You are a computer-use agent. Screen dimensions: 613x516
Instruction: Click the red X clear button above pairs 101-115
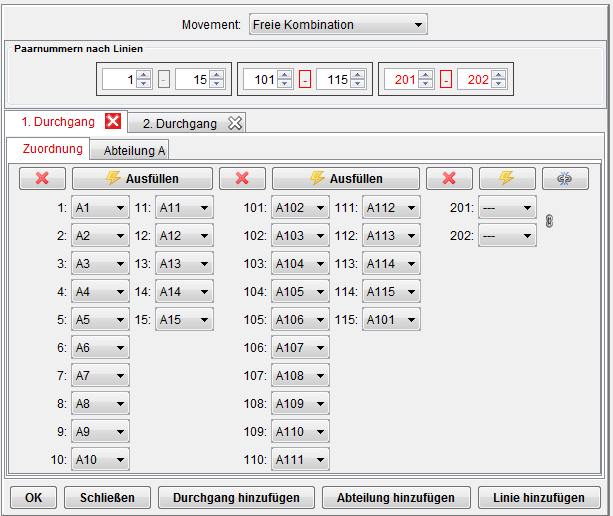(242, 178)
